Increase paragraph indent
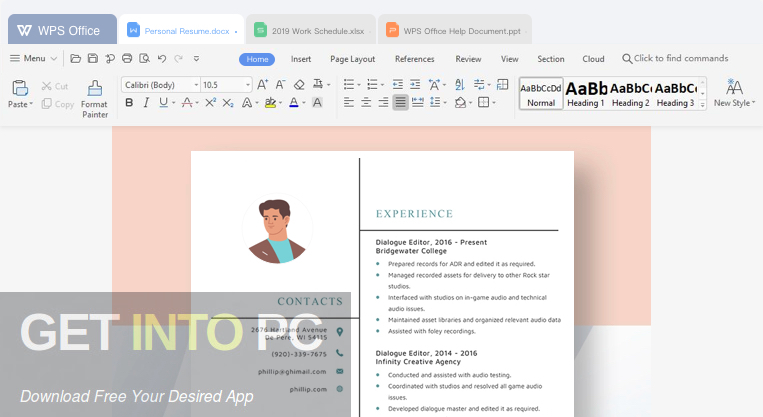Image resolution: width=763 pixels, height=417 pixels. coord(415,85)
